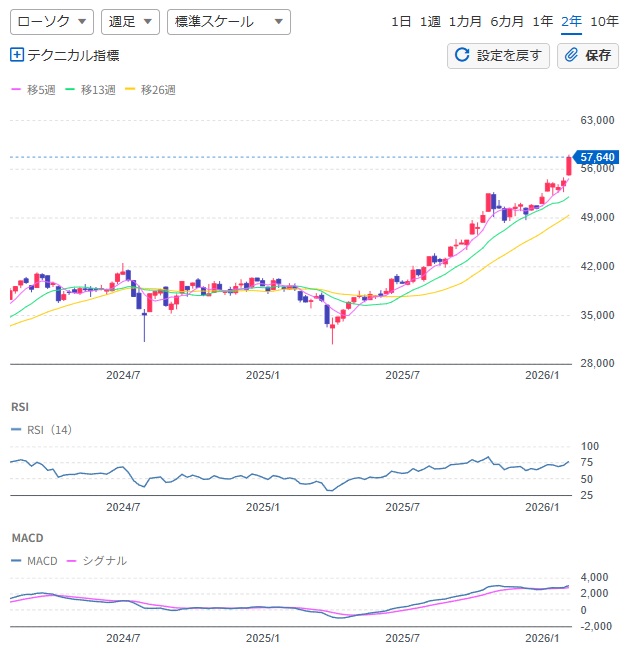This screenshot has width=628, height=648.
Task: Switch to the 10年 time range
Action: coord(604,21)
